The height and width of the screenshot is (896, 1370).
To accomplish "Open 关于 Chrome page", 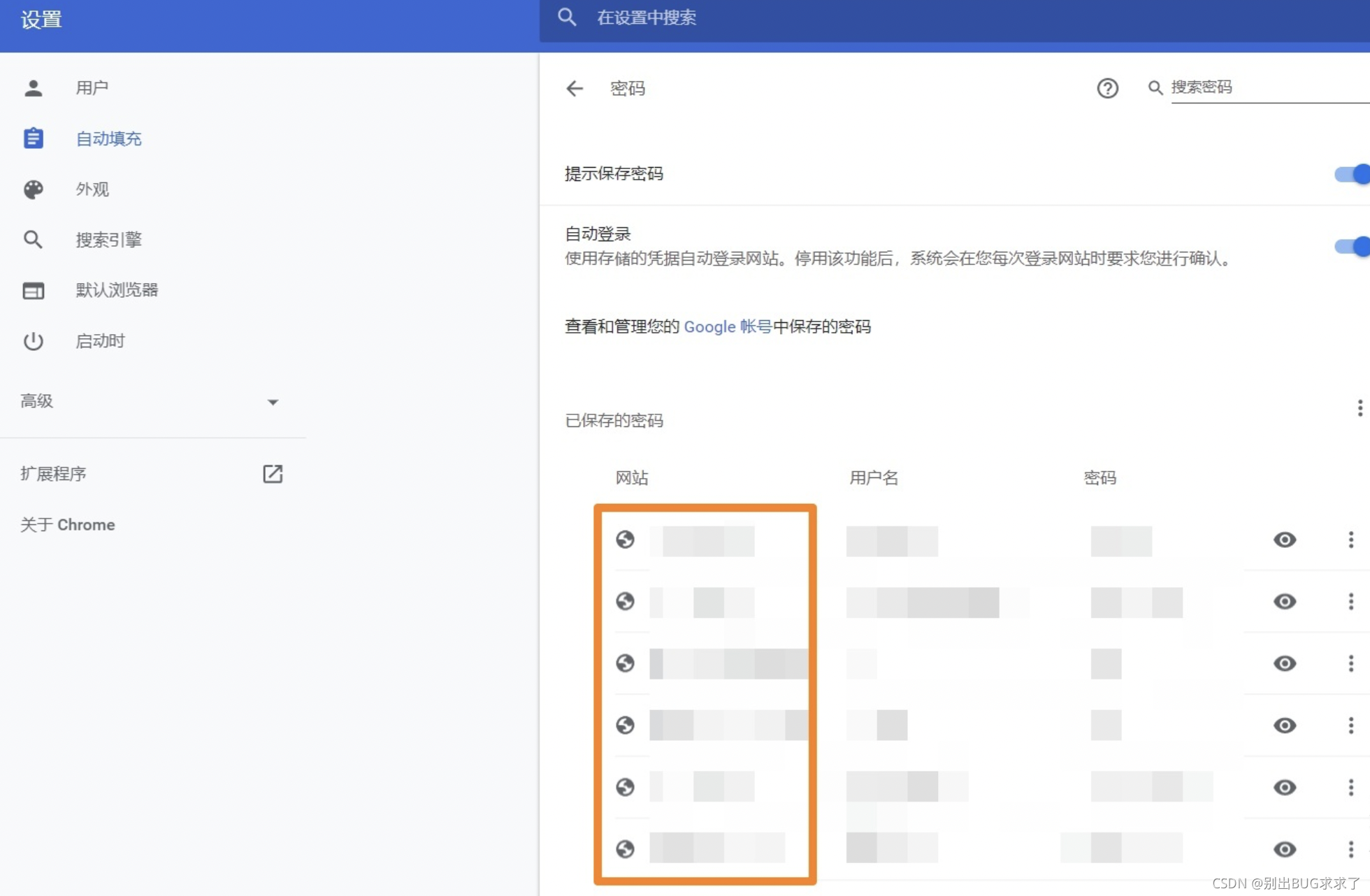I will (68, 525).
